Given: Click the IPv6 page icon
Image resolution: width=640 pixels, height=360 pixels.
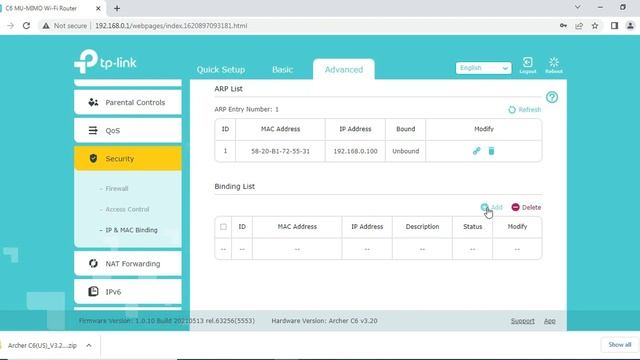Looking at the screenshot, I should (x=93, y=291).
